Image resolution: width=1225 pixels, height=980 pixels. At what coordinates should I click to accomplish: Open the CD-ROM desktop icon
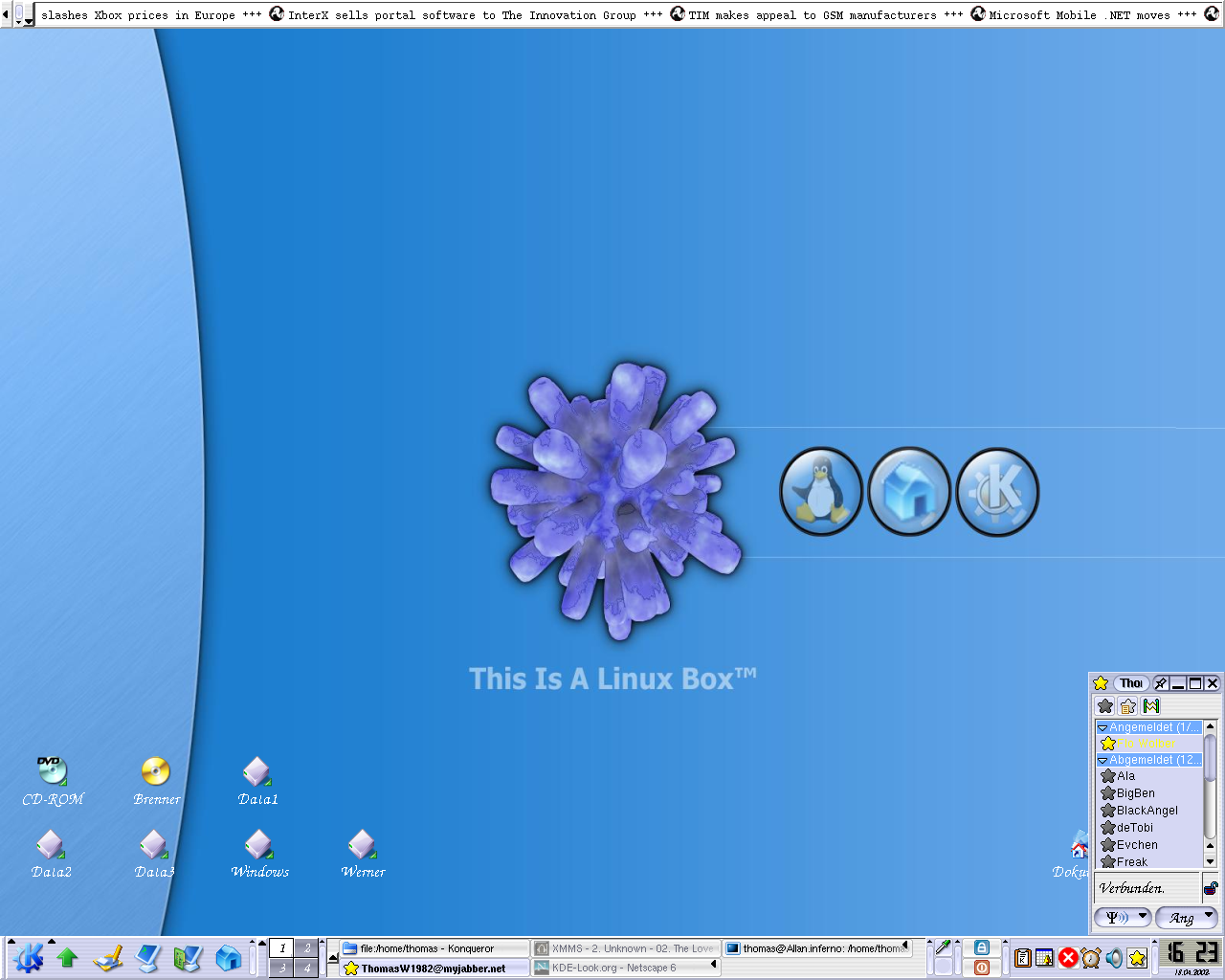[x=53, y=781]
